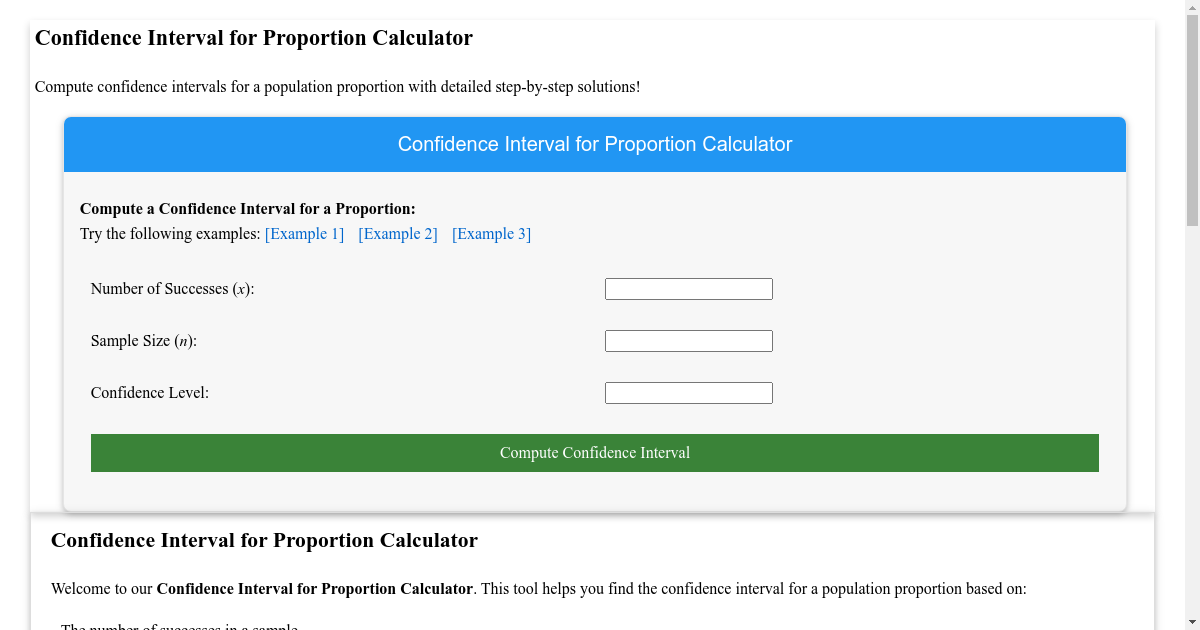Click the Confidence Level input field
The height and width of the screenshot is (630, 1200).
[688, 392]
